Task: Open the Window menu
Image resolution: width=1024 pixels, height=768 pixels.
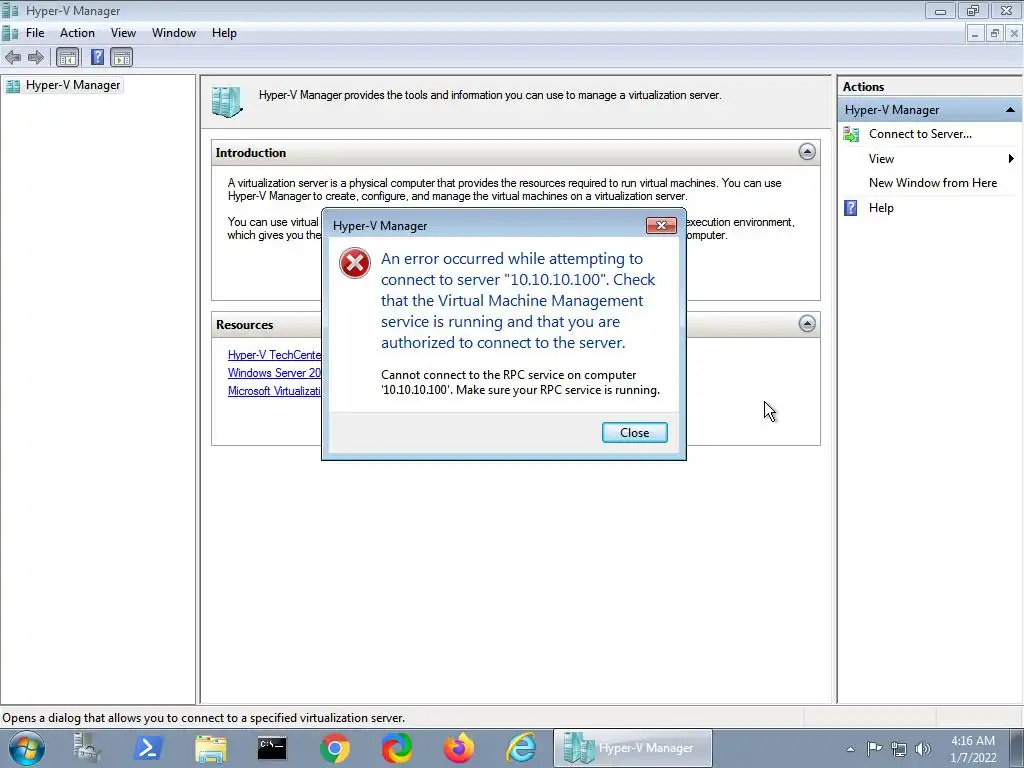Action: (x=174, y=33)
